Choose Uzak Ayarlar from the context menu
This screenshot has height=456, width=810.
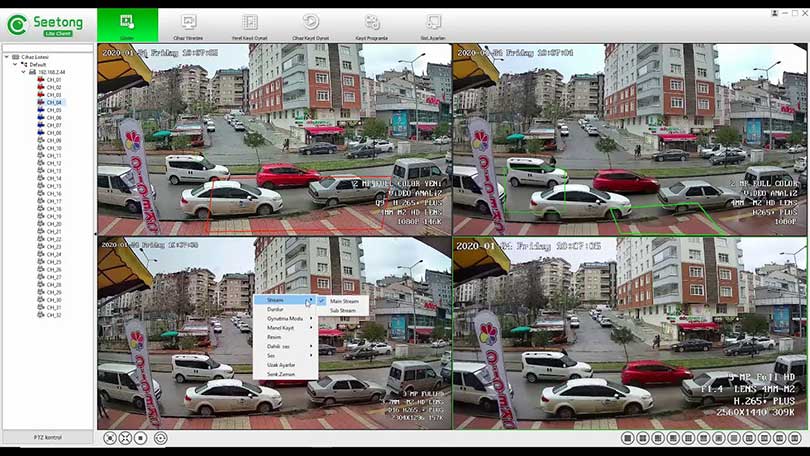click(x=280, y=364)
